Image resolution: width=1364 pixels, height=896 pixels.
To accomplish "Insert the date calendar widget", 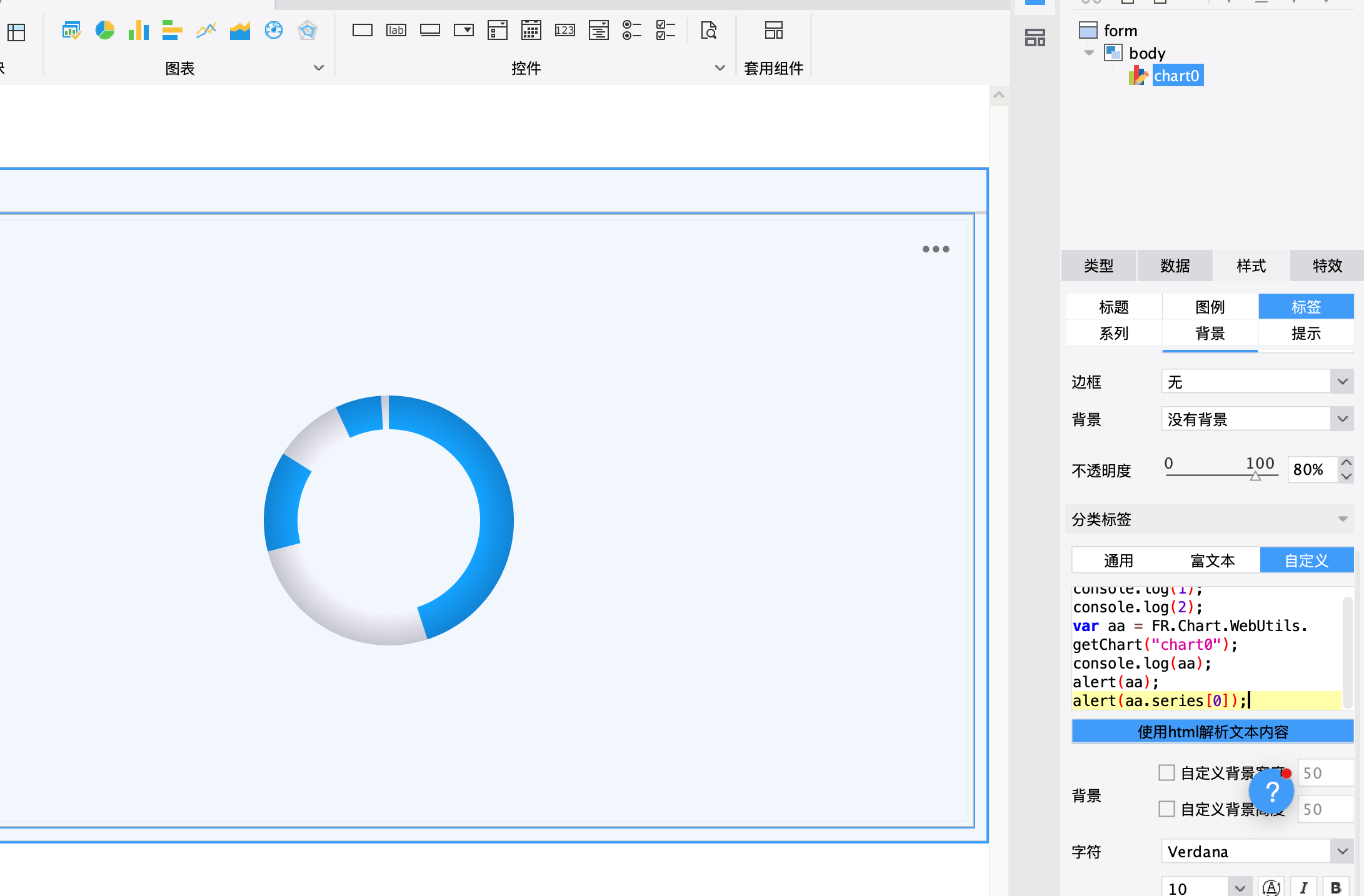I will click(x=531, y=30).
